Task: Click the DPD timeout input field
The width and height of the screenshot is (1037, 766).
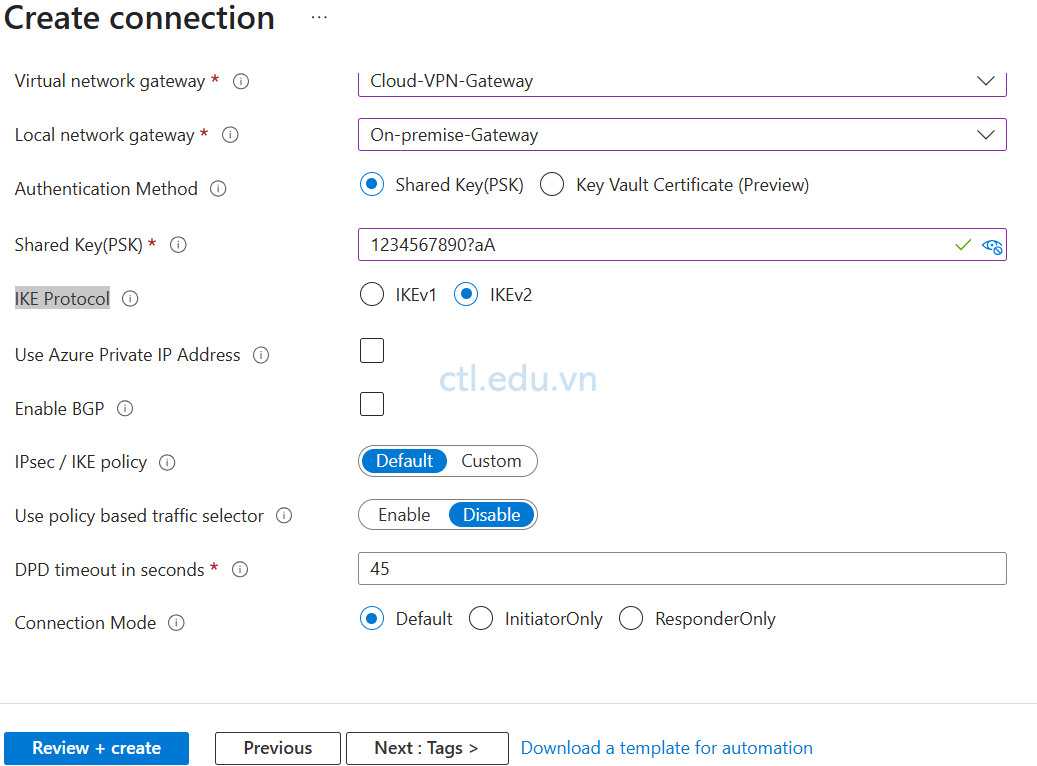Action: [x=683, y=569]
